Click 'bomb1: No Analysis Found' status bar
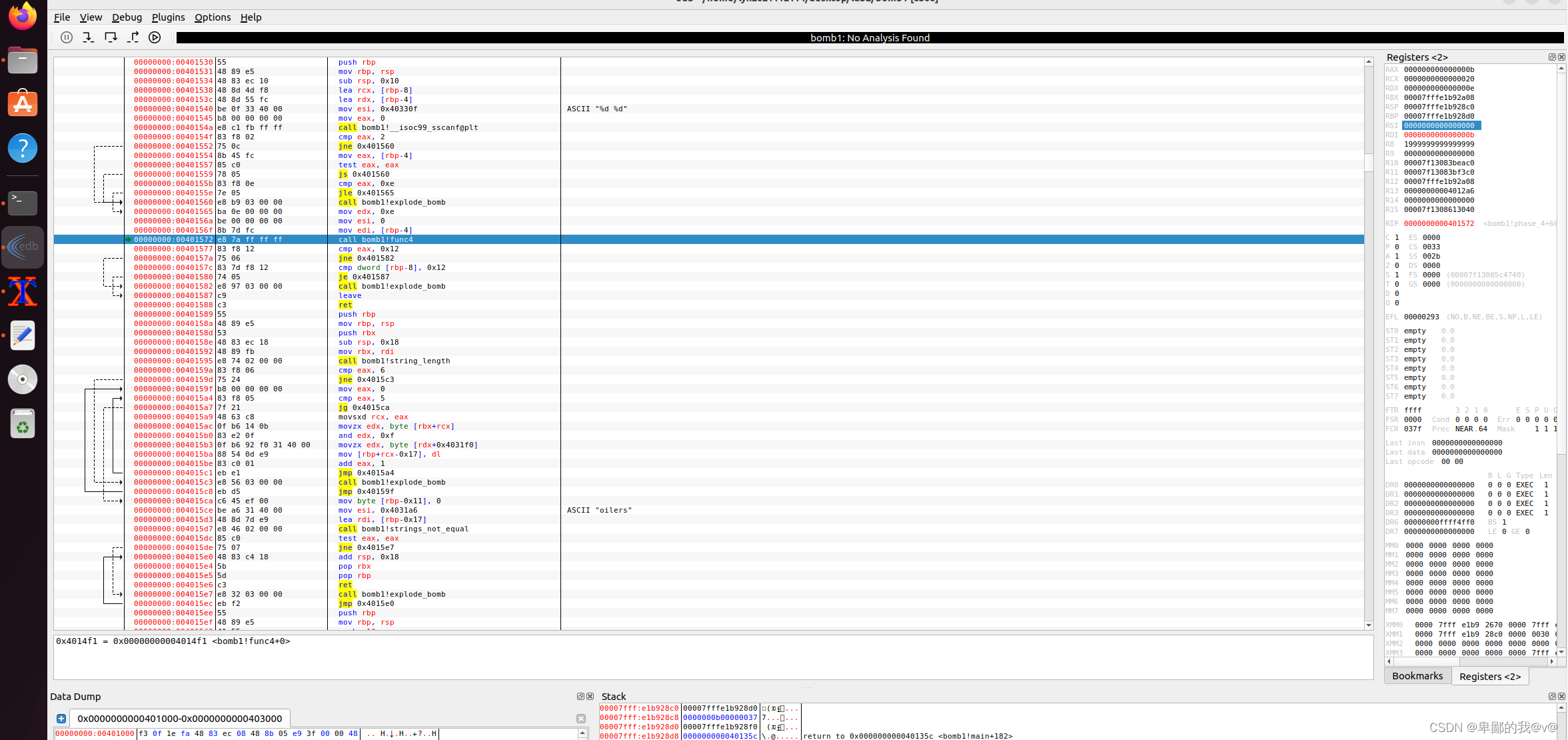The height and width of the screenshot is (740, 1568). click(x=870, y=38)
